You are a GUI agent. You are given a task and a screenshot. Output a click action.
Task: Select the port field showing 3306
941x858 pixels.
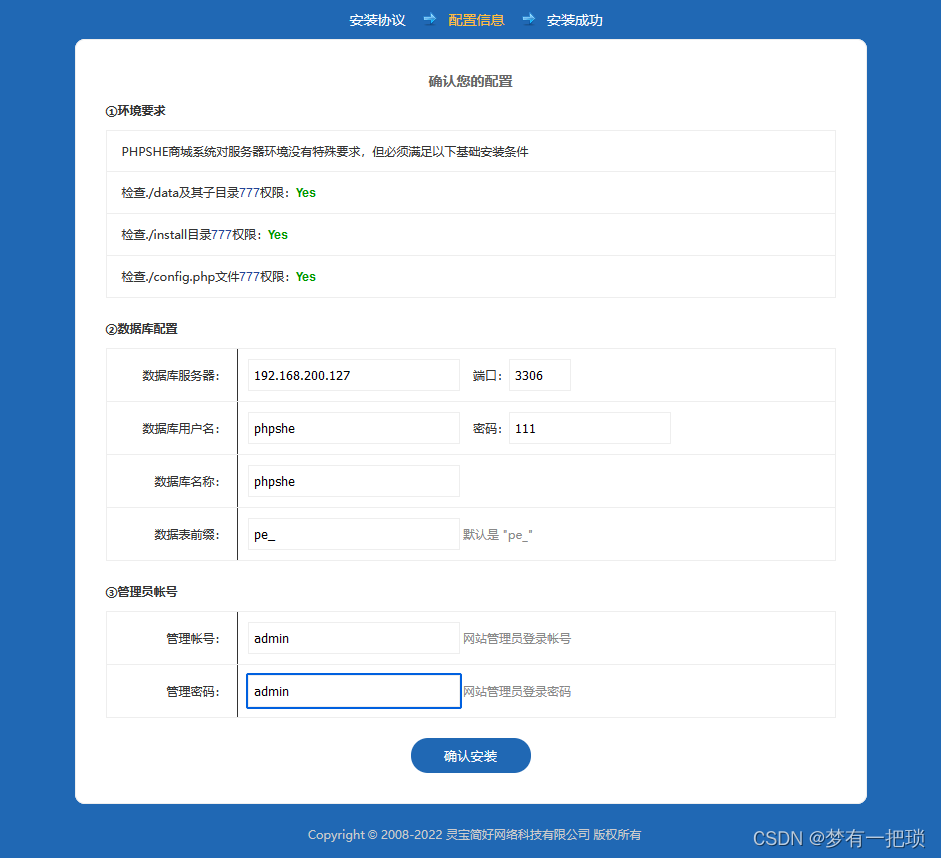540,375
